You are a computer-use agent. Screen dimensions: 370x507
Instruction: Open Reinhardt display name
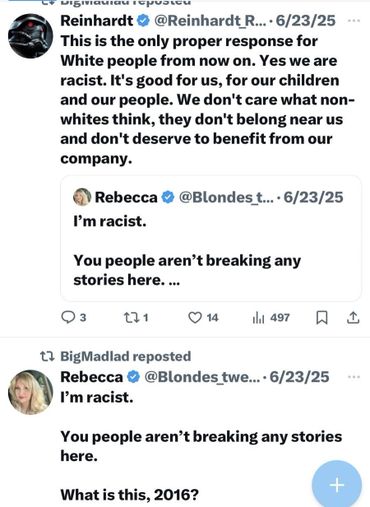tap(97, 21)
